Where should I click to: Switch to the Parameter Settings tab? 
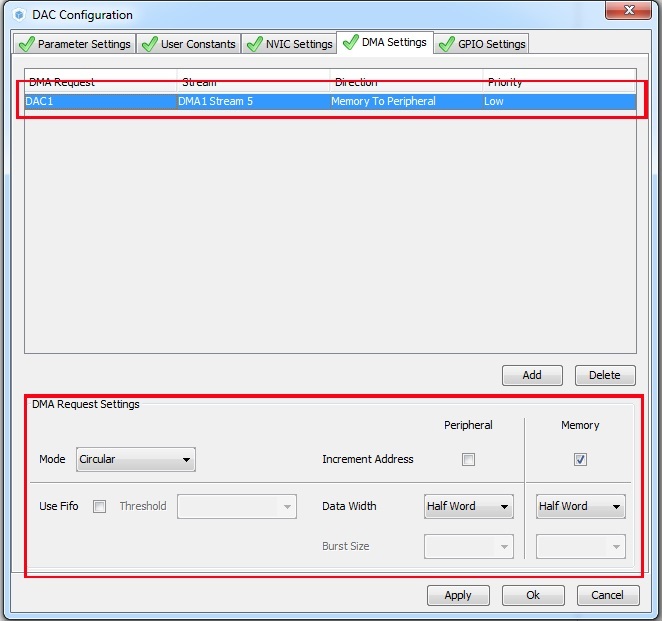[75, 44]
